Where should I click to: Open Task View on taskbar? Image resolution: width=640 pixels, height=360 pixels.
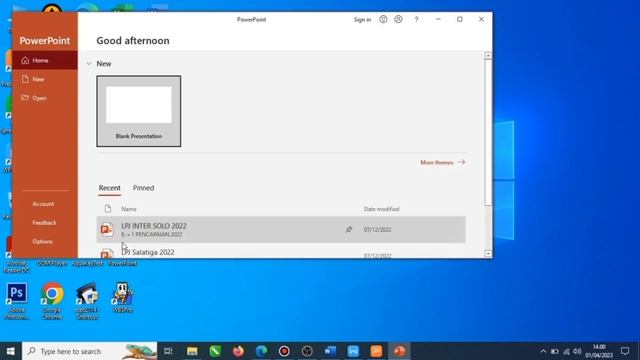168,351
